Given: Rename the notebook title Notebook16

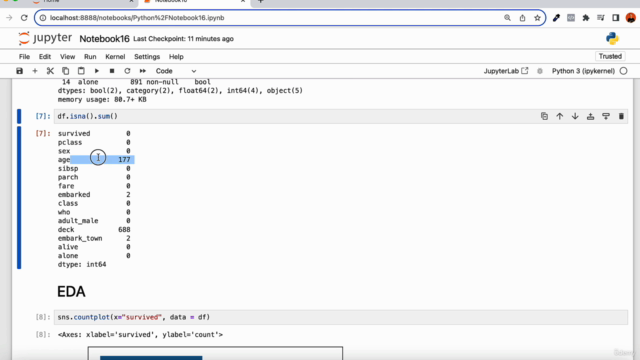Looking at the screenshot, I should coord(104,39).
